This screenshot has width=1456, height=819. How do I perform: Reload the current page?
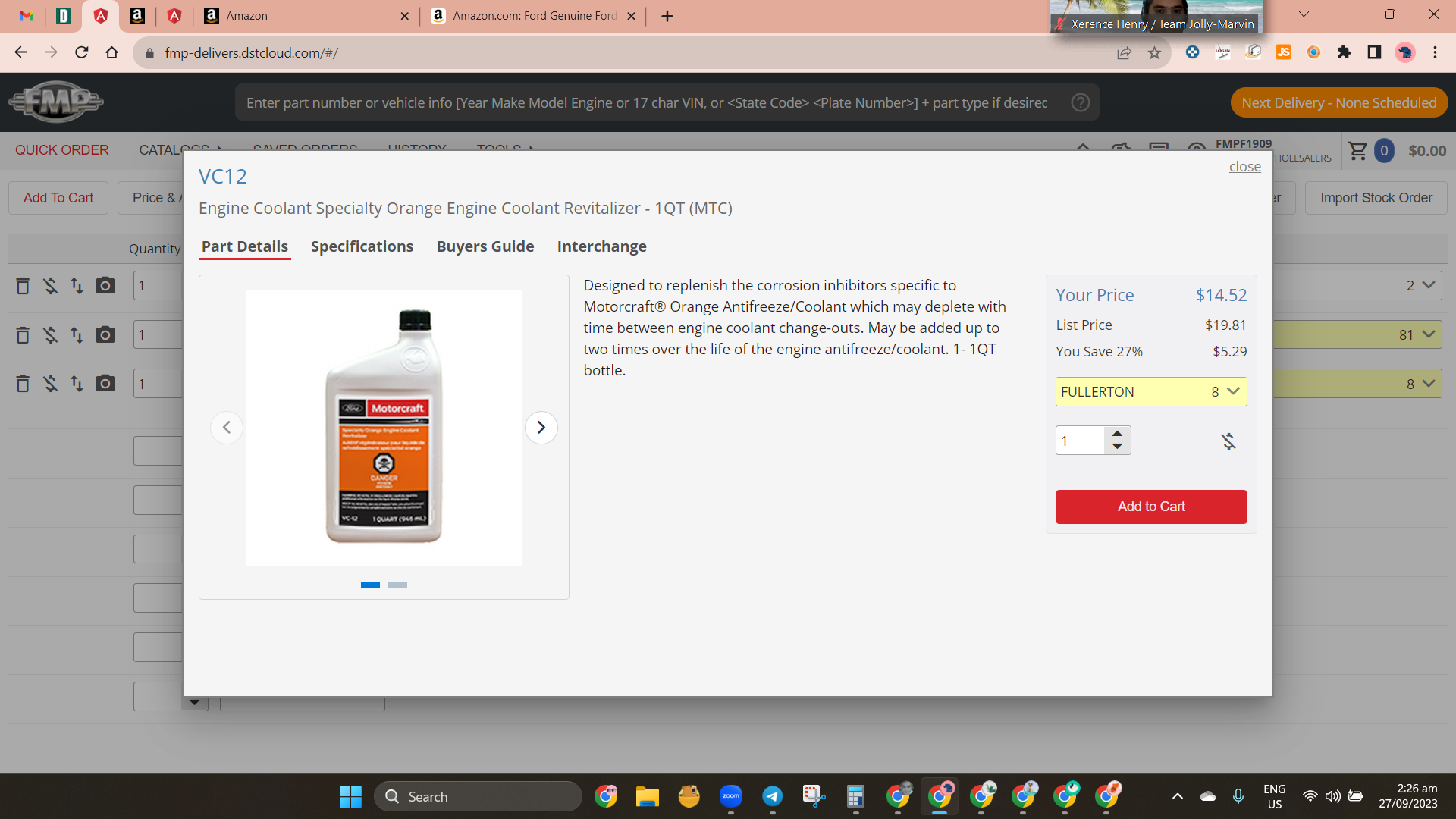82,52
